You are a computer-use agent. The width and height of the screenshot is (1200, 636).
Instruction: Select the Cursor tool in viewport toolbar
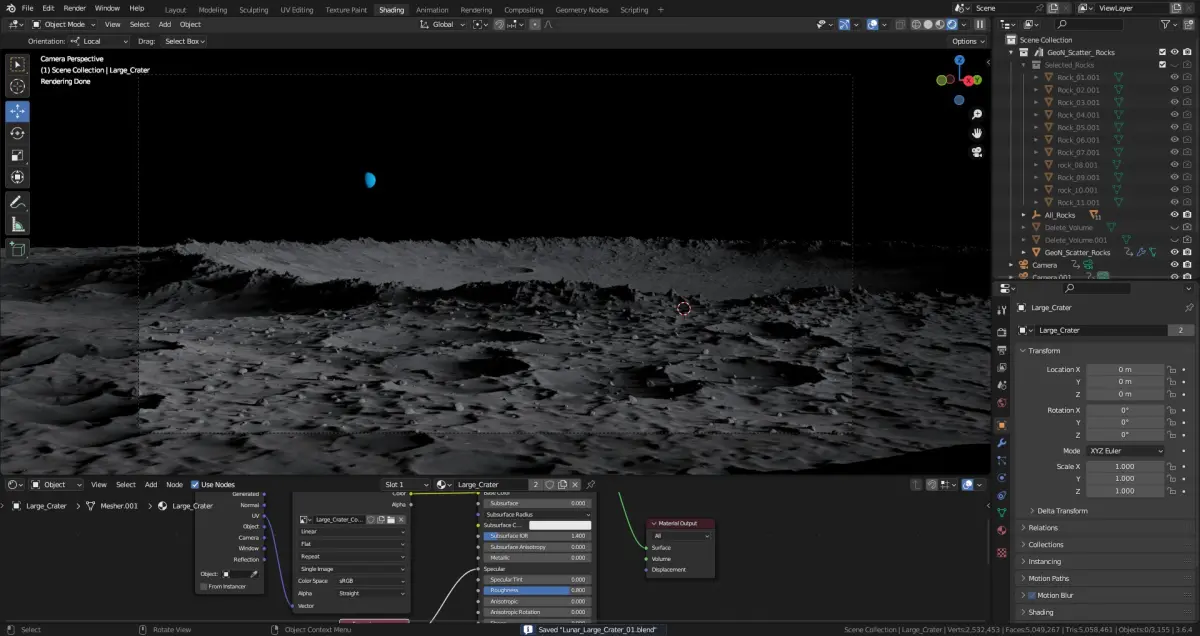click(x=17, y=87)
